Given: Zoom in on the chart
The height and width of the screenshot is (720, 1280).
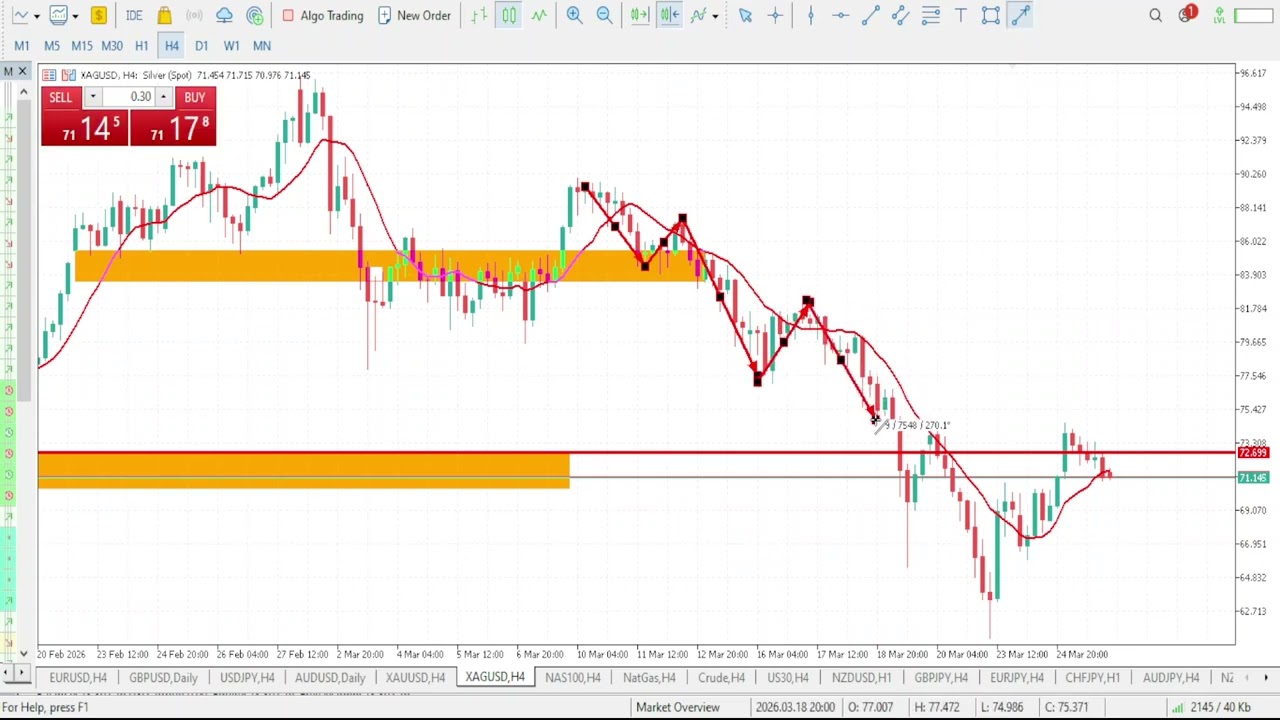Looking at the screenshot, I should 574,15.
